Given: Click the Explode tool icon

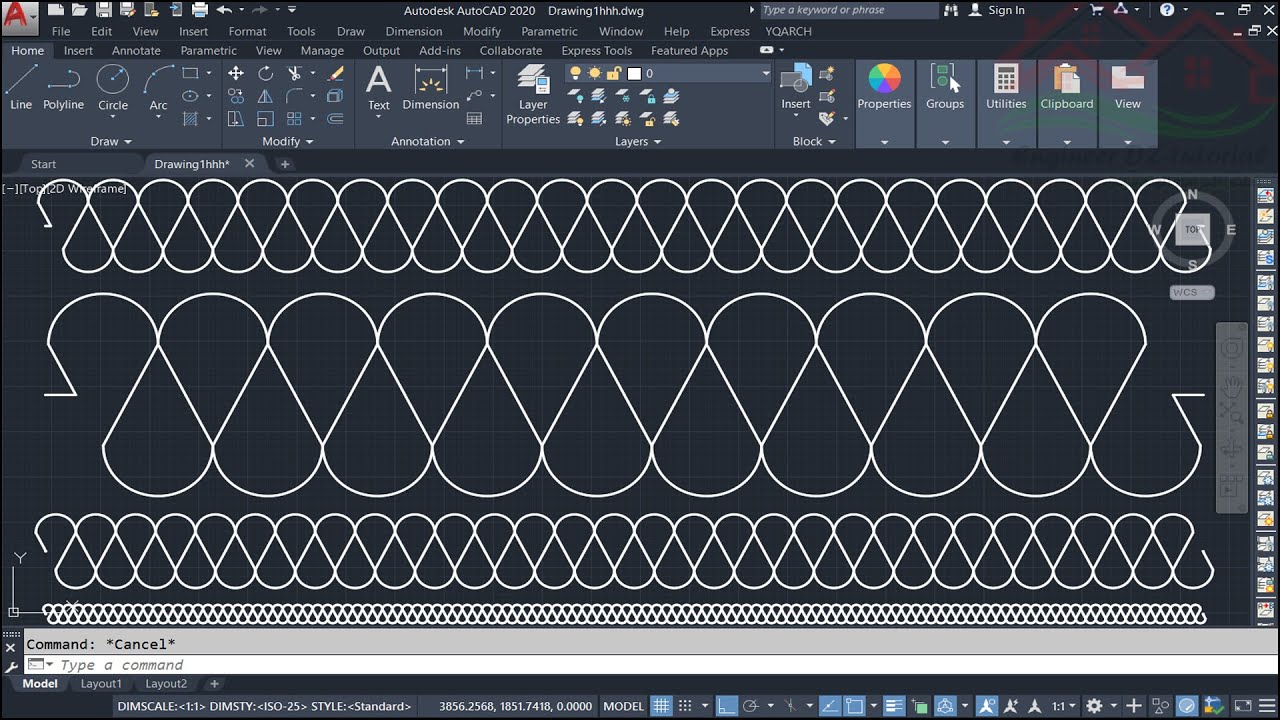Looking at the screenshot, I should [336, 96].
